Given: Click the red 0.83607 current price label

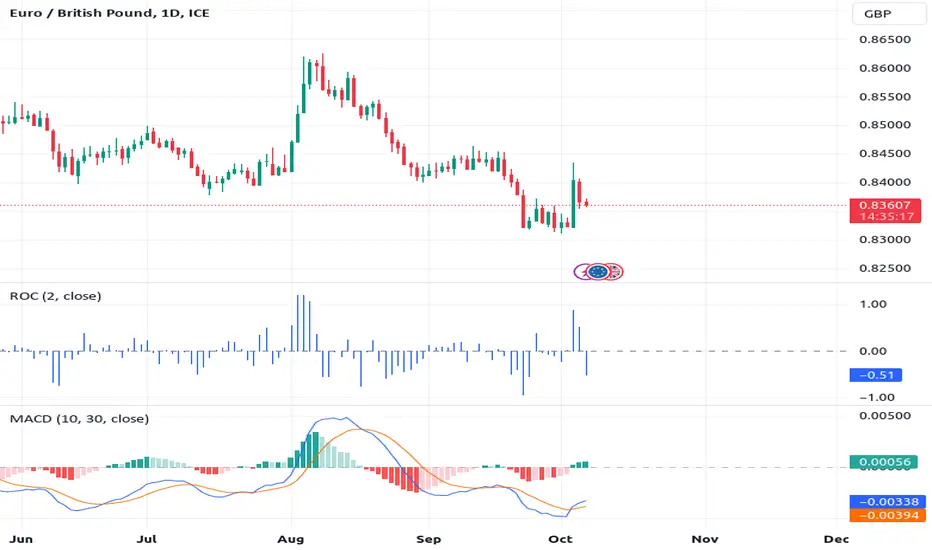Looking at the screenshot, I should pyautogui.click(x=885, y=205).
